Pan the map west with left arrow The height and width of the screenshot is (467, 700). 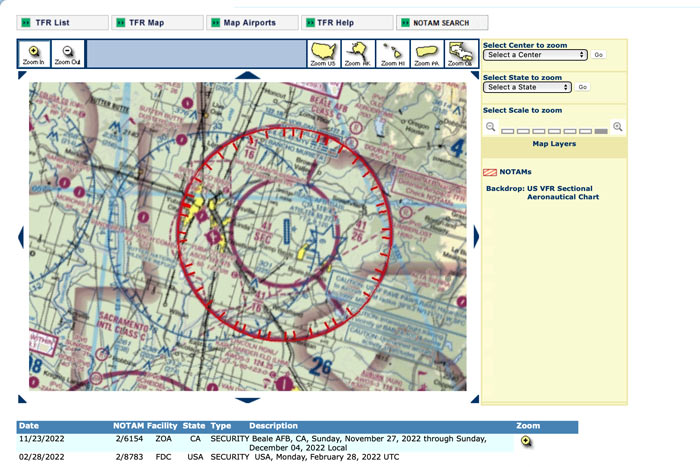(21, 237)
